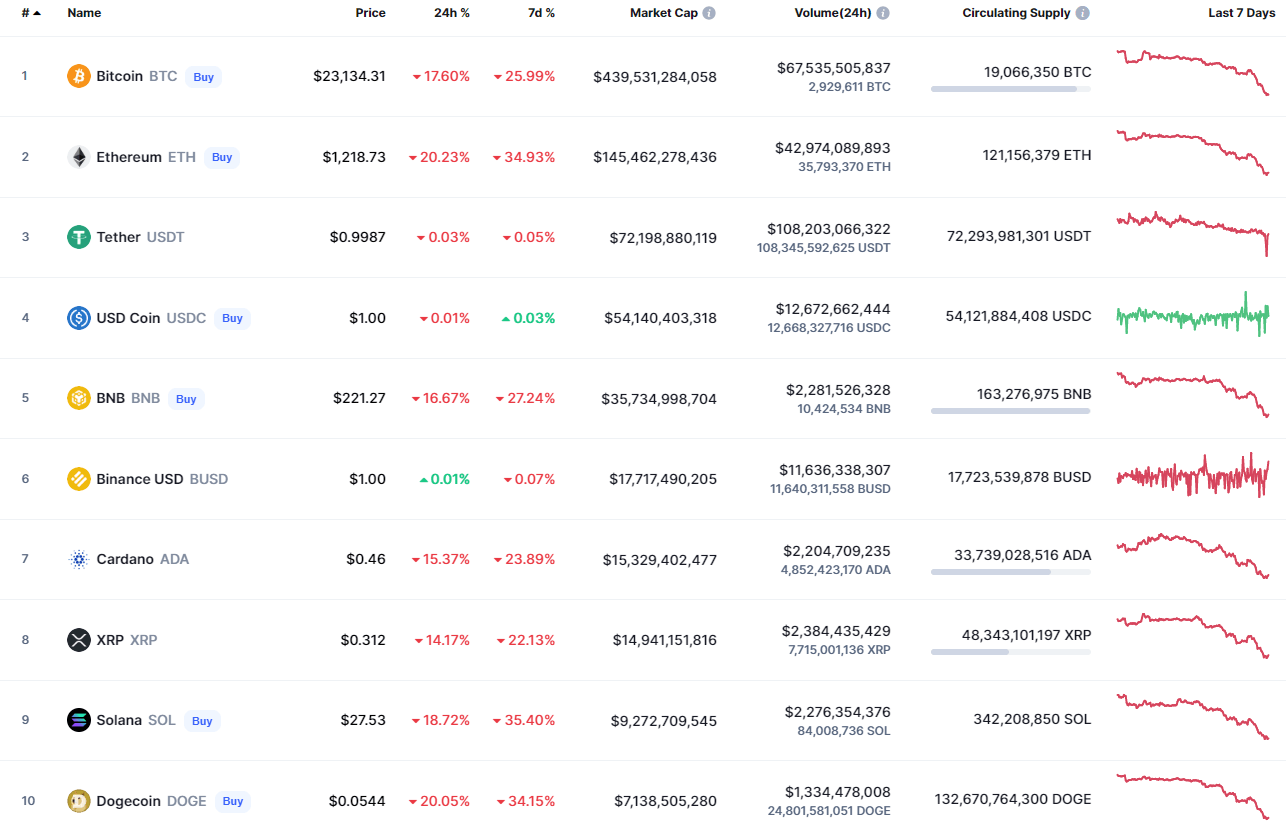This screenshot has height=835, width=1286.
Task: Click the Dogecoin logo icon
Action: pyautogui.click(x=78, y=801)
